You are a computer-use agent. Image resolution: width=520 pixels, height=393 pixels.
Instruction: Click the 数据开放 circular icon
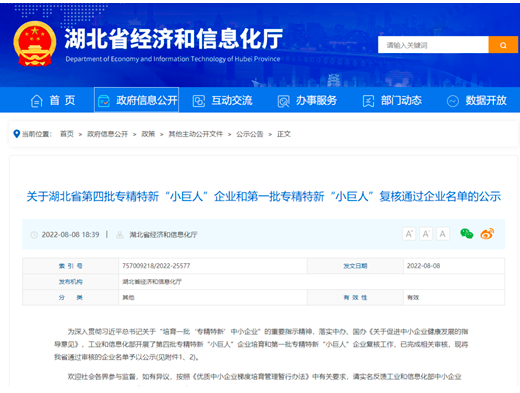click(452, 101)
